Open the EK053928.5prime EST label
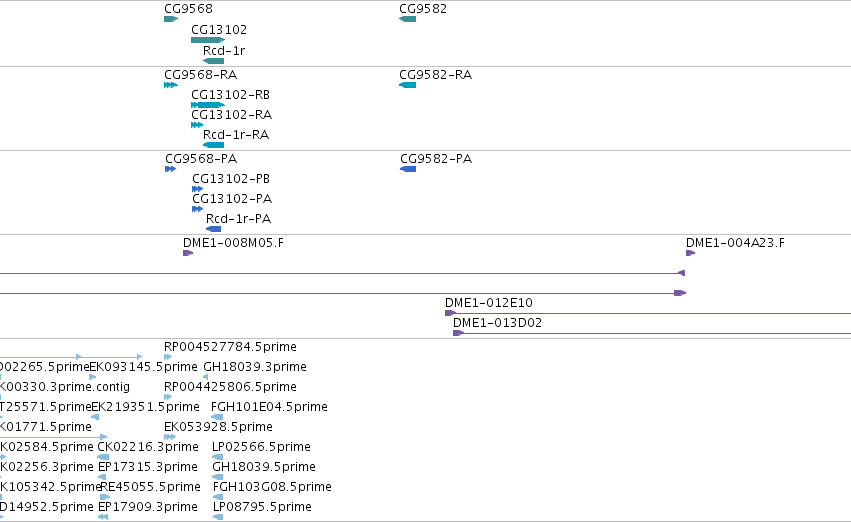Viewport: 851px width, 522px height. [218, 427]
